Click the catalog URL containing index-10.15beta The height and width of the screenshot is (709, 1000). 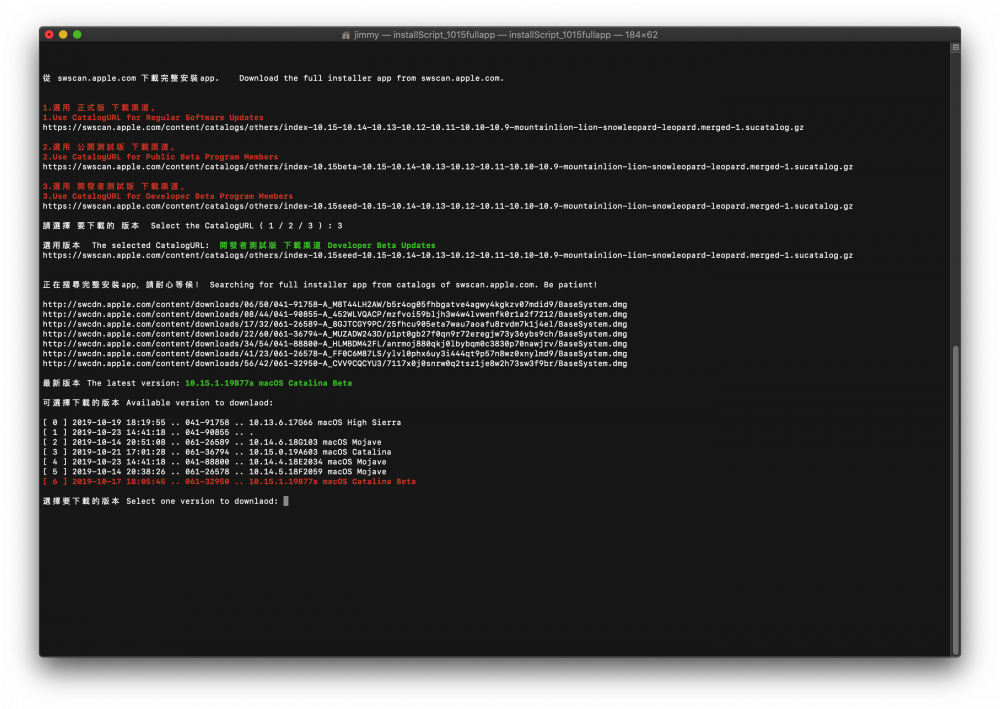tap(448, 167)
